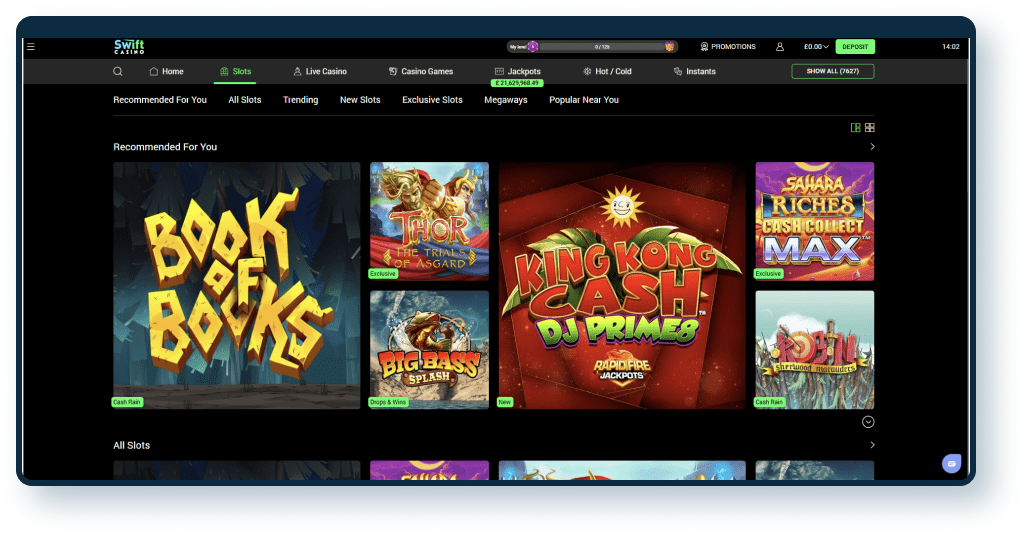Open All Slots section arrow

[x=872, y=445]
